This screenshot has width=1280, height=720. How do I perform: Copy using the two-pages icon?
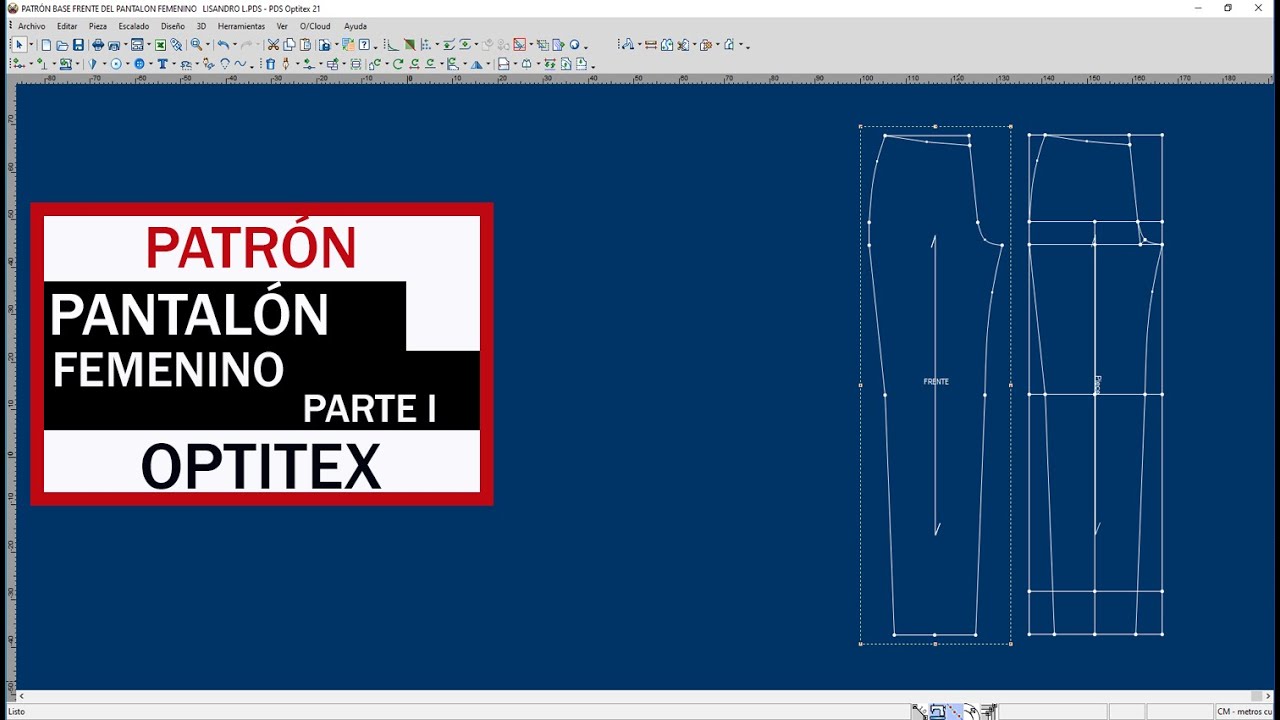pos(289,45)
